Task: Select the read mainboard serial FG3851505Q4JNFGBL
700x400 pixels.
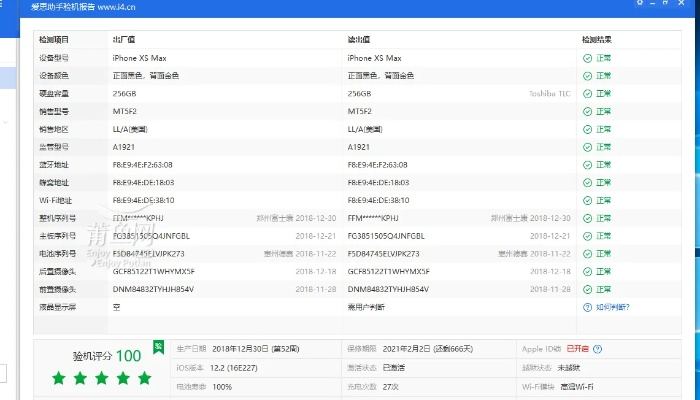Action: pyautogui.click(x=386, y=236)
